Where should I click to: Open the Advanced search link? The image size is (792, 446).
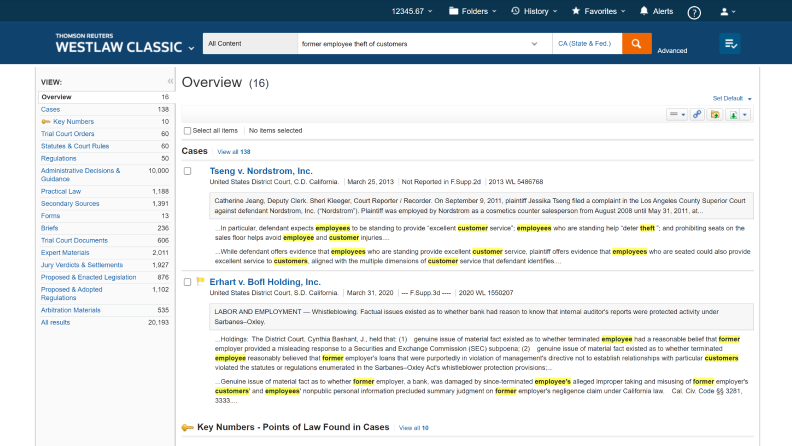click(x=672, y=50)
